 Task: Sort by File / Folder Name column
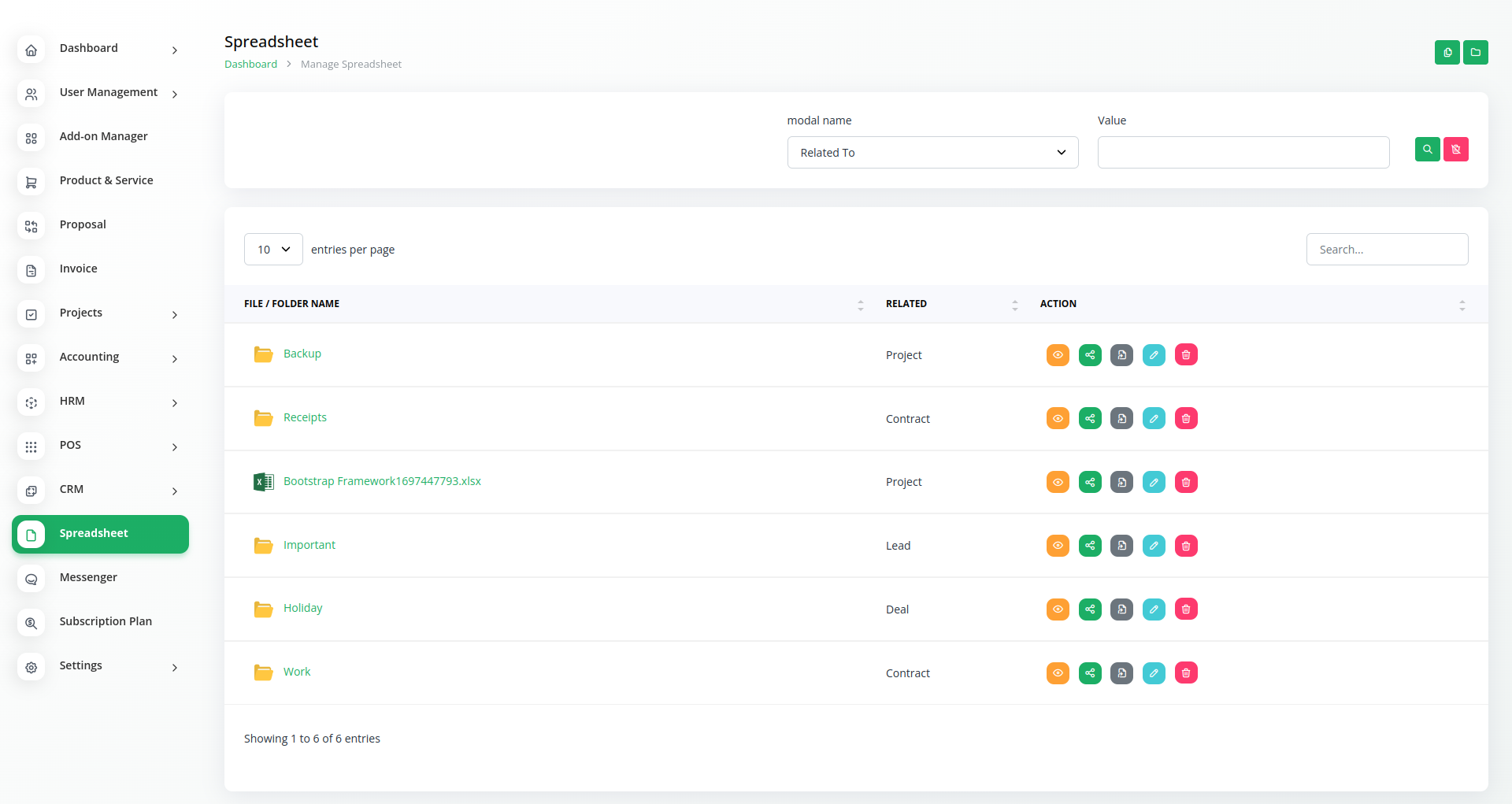pyautogui.click(x=291, y=304)
